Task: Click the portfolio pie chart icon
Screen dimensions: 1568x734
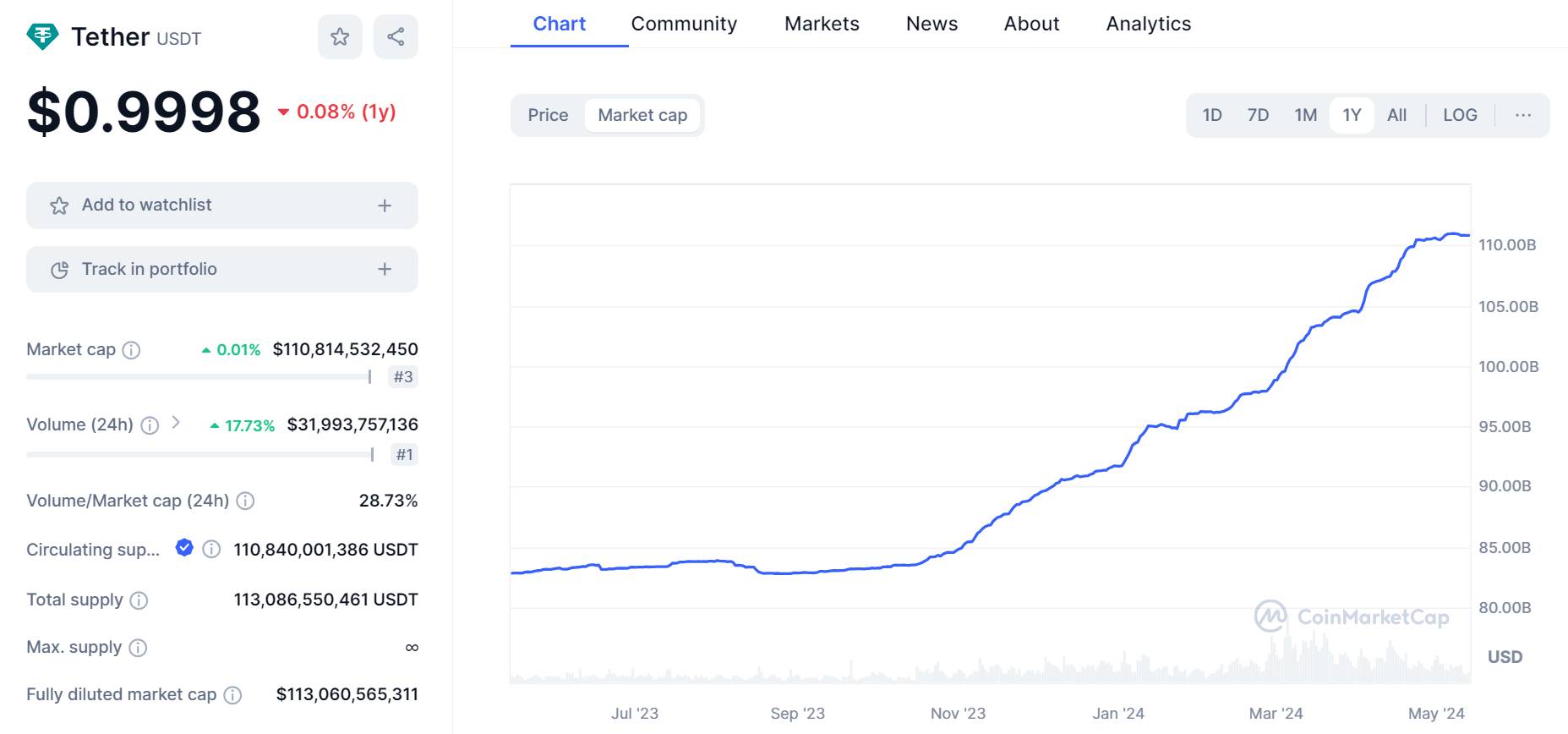Action: click(59, 270)
